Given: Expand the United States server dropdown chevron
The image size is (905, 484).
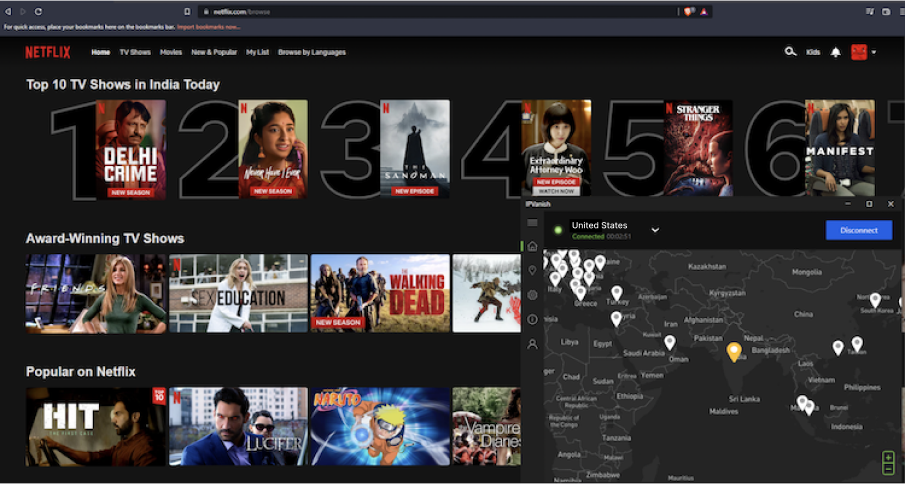Looking at the screenshot, I should click(655, 230).
